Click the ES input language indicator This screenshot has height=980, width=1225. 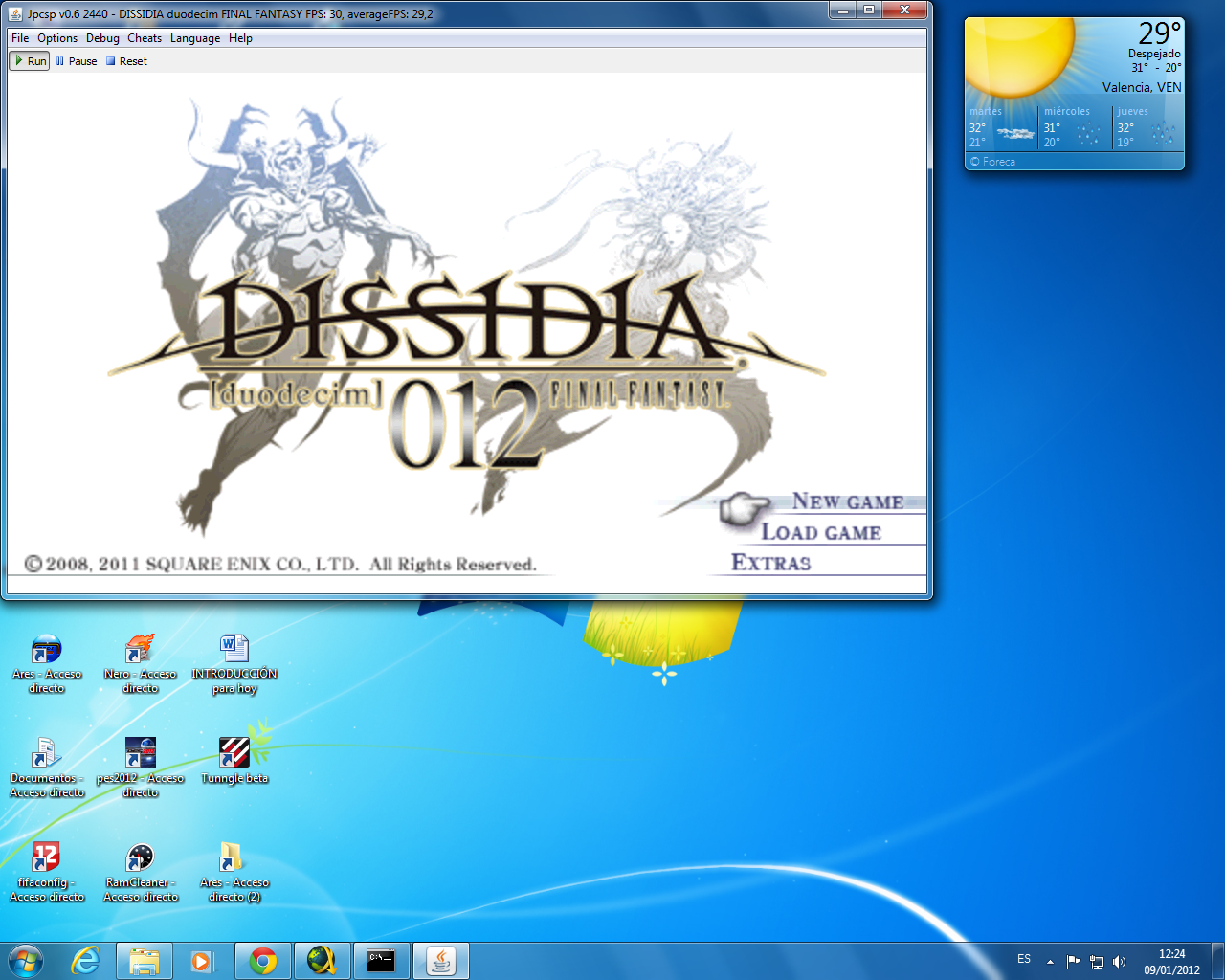1024,959
